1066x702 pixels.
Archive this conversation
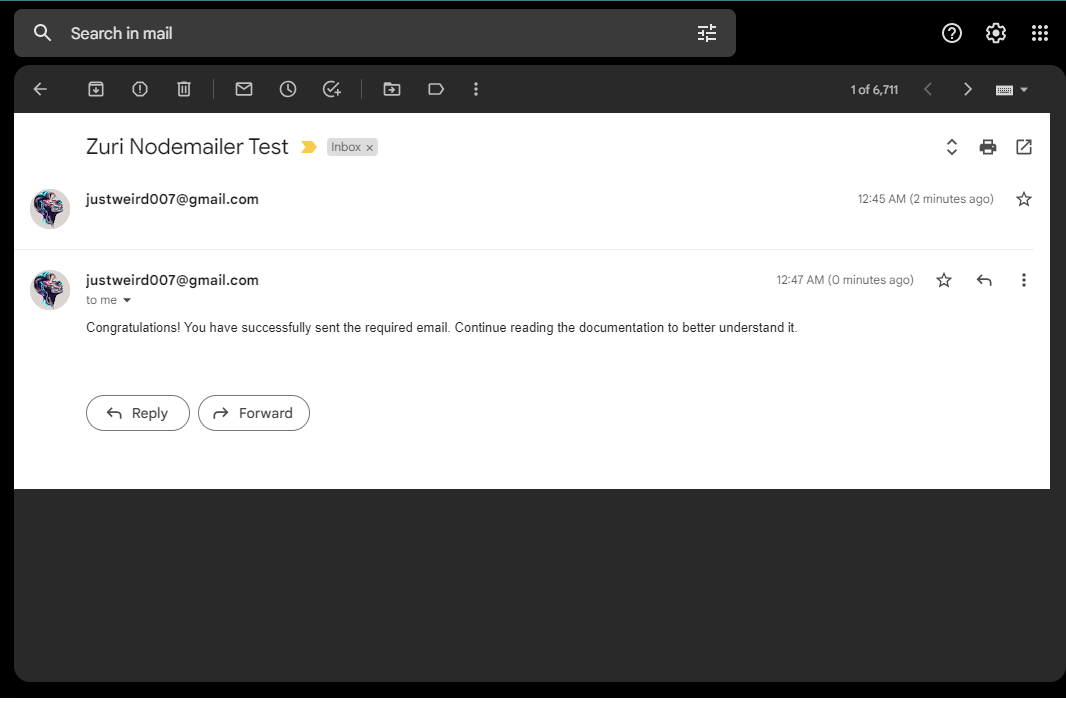coord(96,89)
